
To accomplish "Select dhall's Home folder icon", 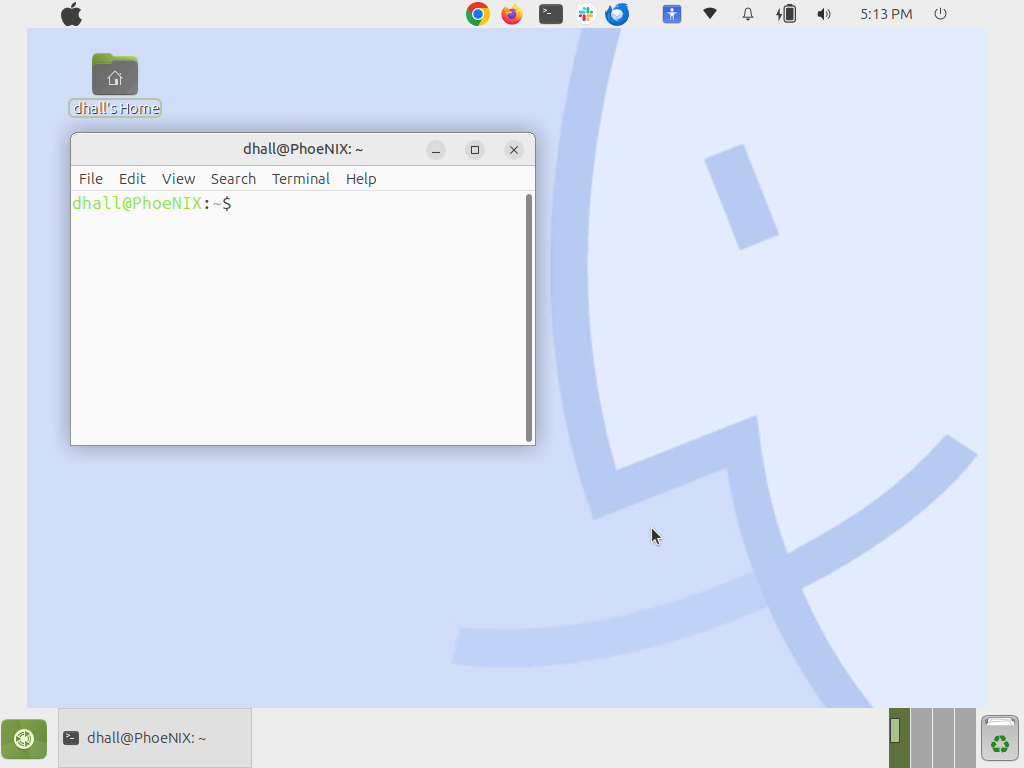I will coord(115,85).
